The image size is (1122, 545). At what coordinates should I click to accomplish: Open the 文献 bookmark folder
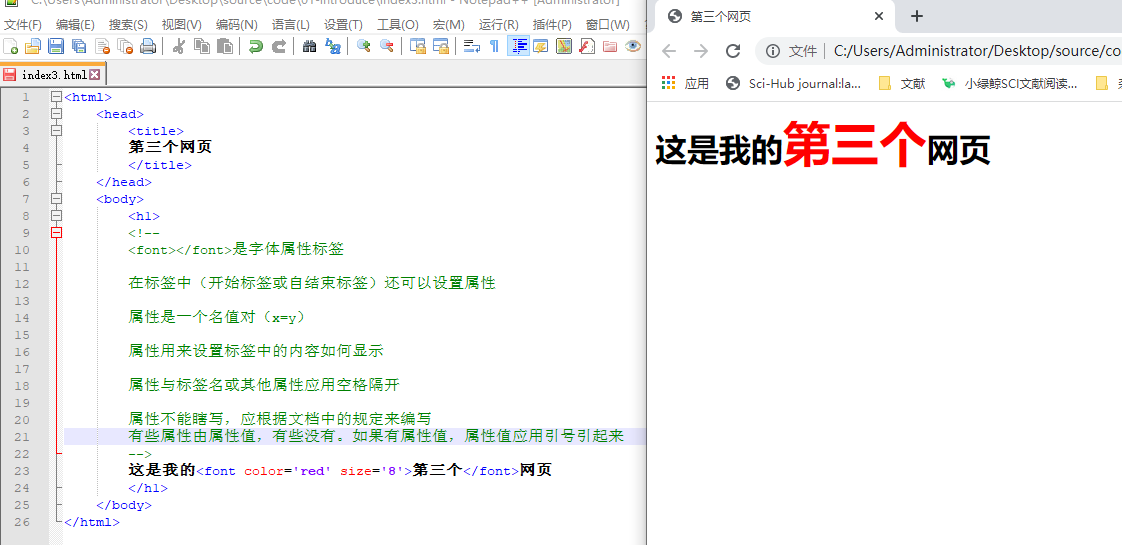(x=902, y=84)
